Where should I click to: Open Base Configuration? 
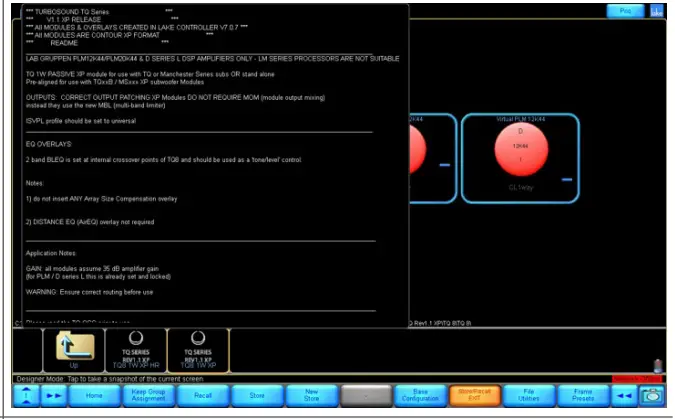click(420, 396)
